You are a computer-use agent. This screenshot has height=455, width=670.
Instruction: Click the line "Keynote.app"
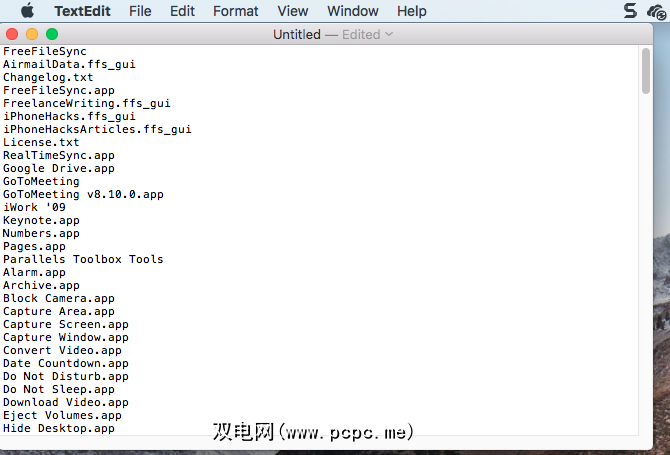[x=41, y=220]
